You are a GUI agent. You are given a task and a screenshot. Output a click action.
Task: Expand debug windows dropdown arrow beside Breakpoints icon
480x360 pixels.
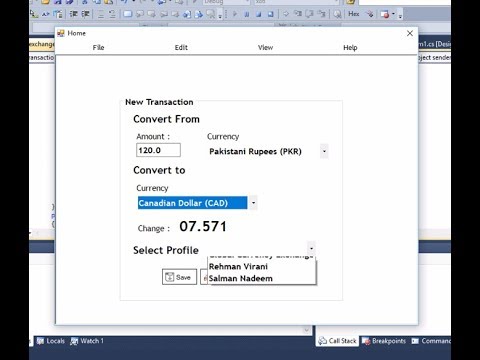click(x=393, y=14)
